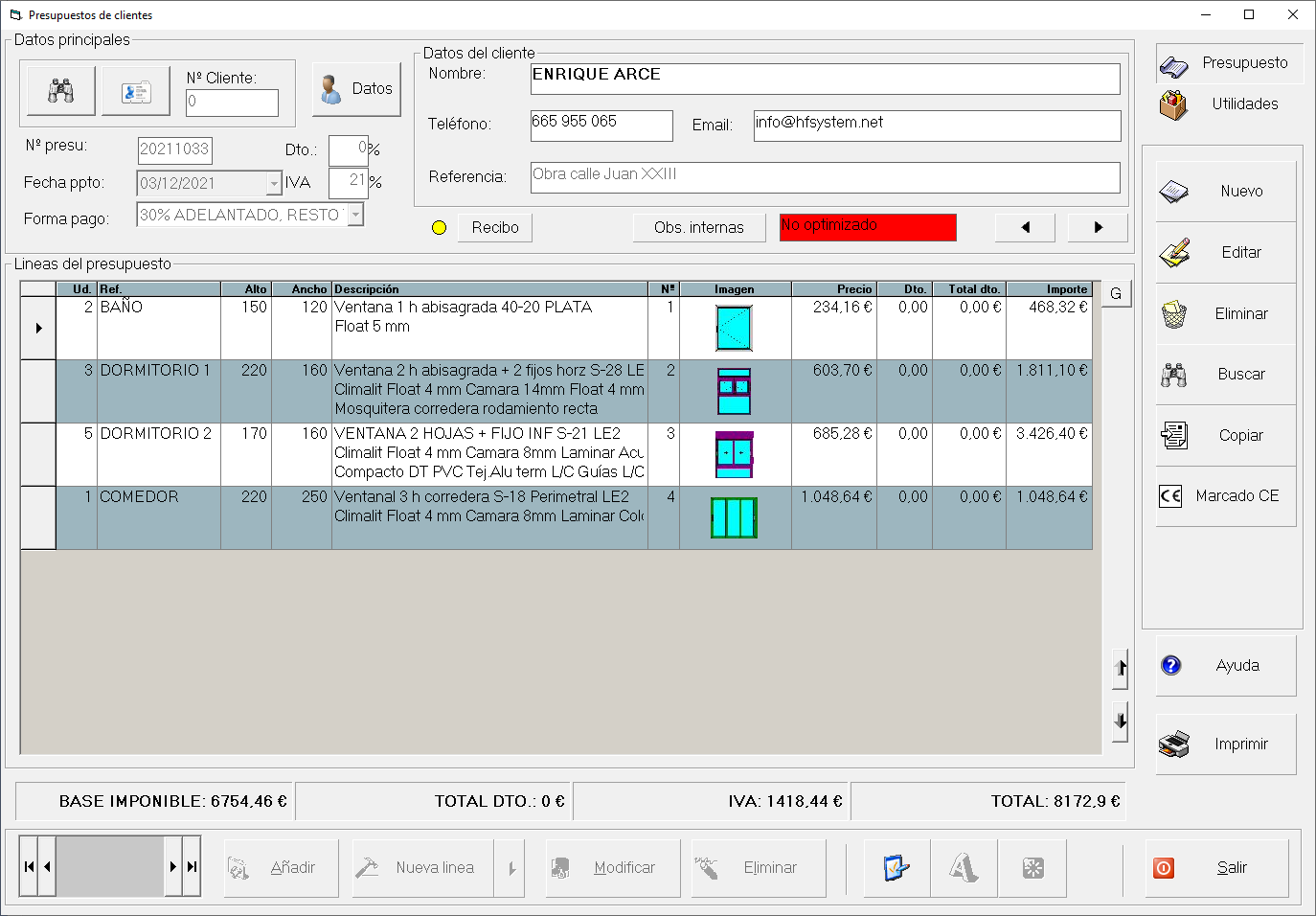
Task: Click Copiar to duplicate the budget
Action: click(1226, 435)
